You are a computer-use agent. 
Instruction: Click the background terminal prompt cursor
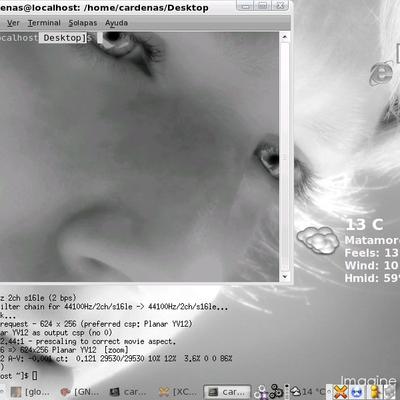click(35, 376)
